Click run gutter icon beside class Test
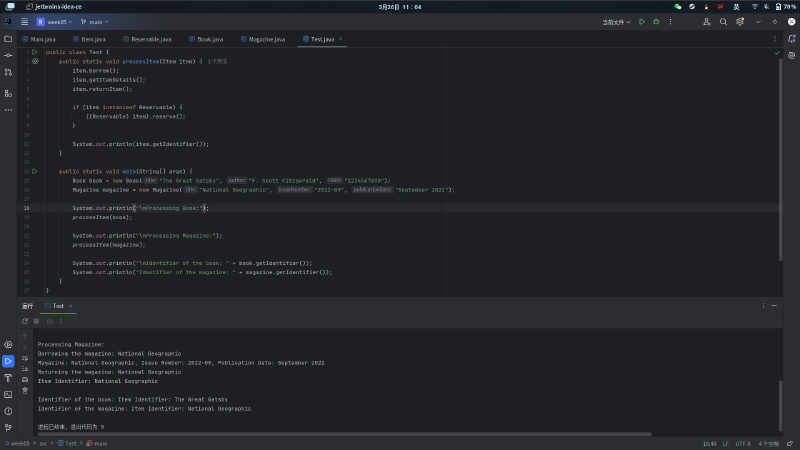 pyautogui.click(x=35, y=52)
